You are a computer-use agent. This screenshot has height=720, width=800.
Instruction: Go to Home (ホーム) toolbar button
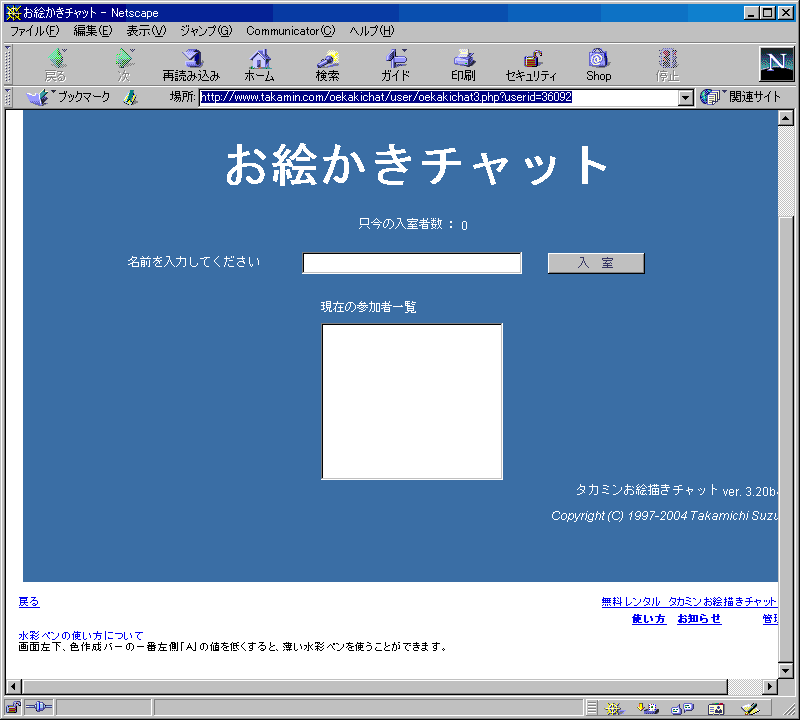point(260,65)
